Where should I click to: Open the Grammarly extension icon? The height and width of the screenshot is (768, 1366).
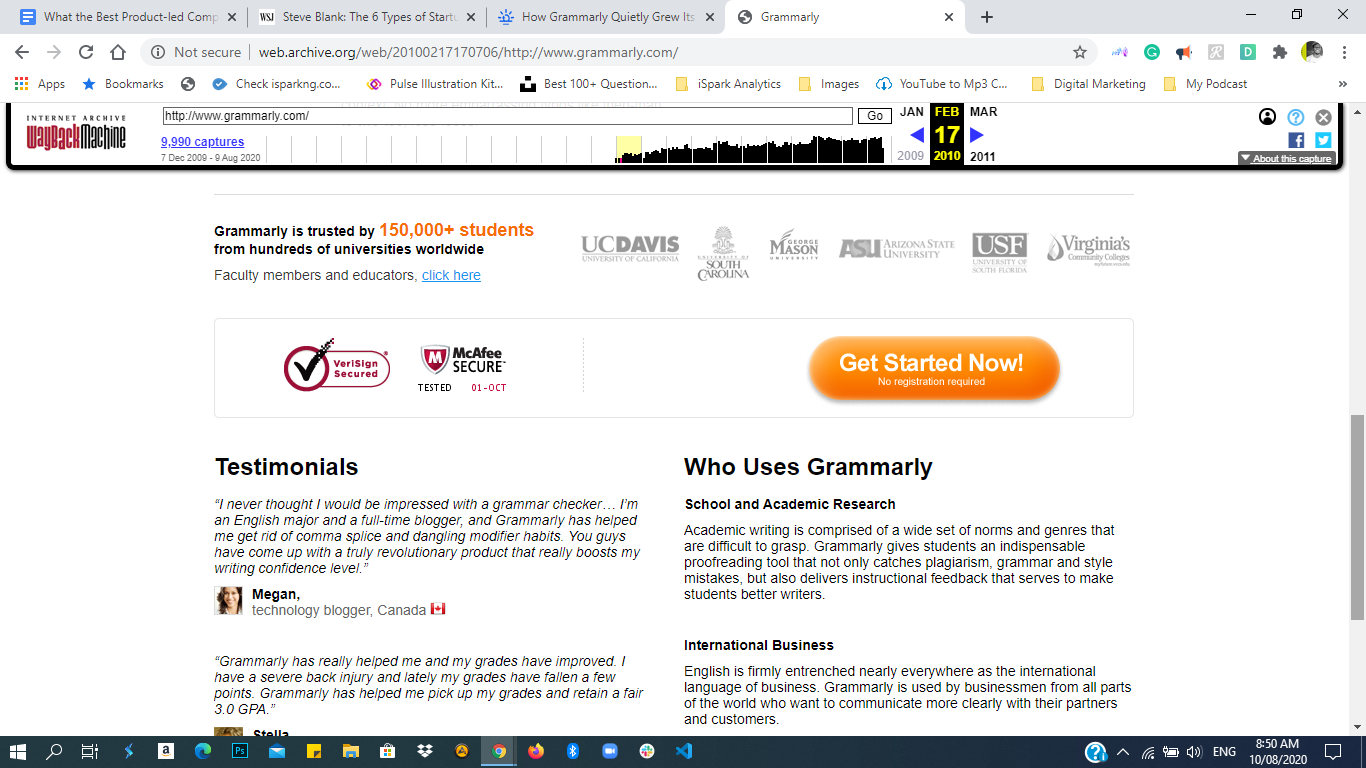click(1152, 52)
